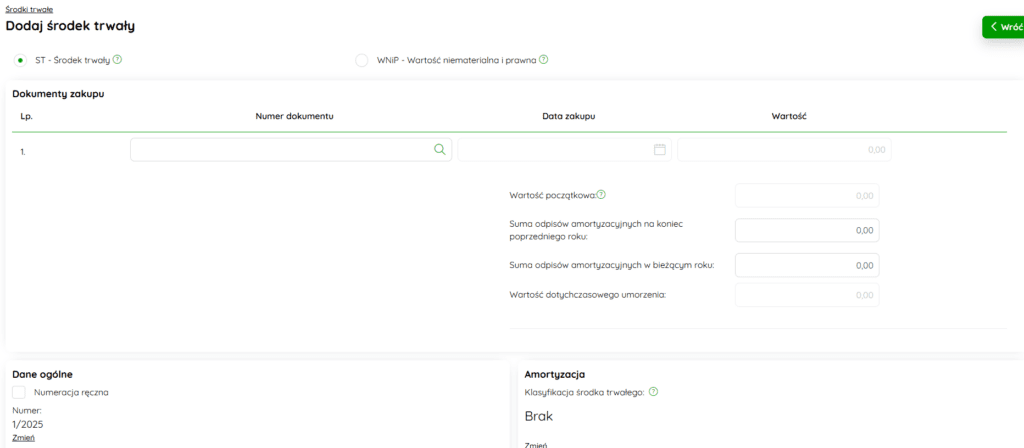The height and width of the screenshot is (448, 1024).
Task: Enable the Numeracja ręczna checkbox
Action: (x=19, y=392)
